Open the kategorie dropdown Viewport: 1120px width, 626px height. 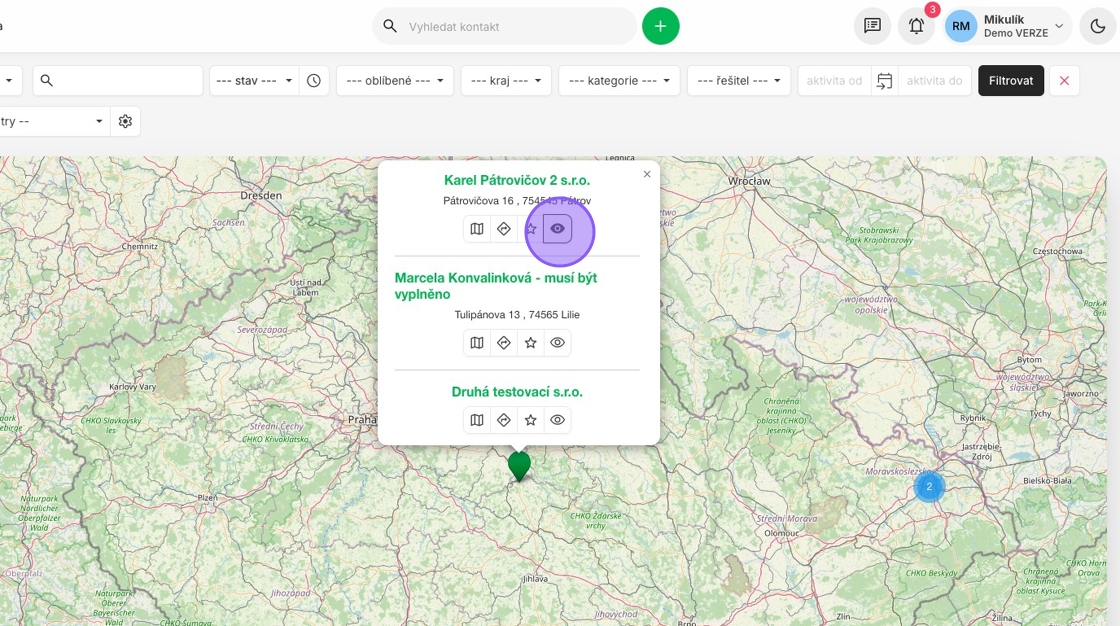click(619, 81)
